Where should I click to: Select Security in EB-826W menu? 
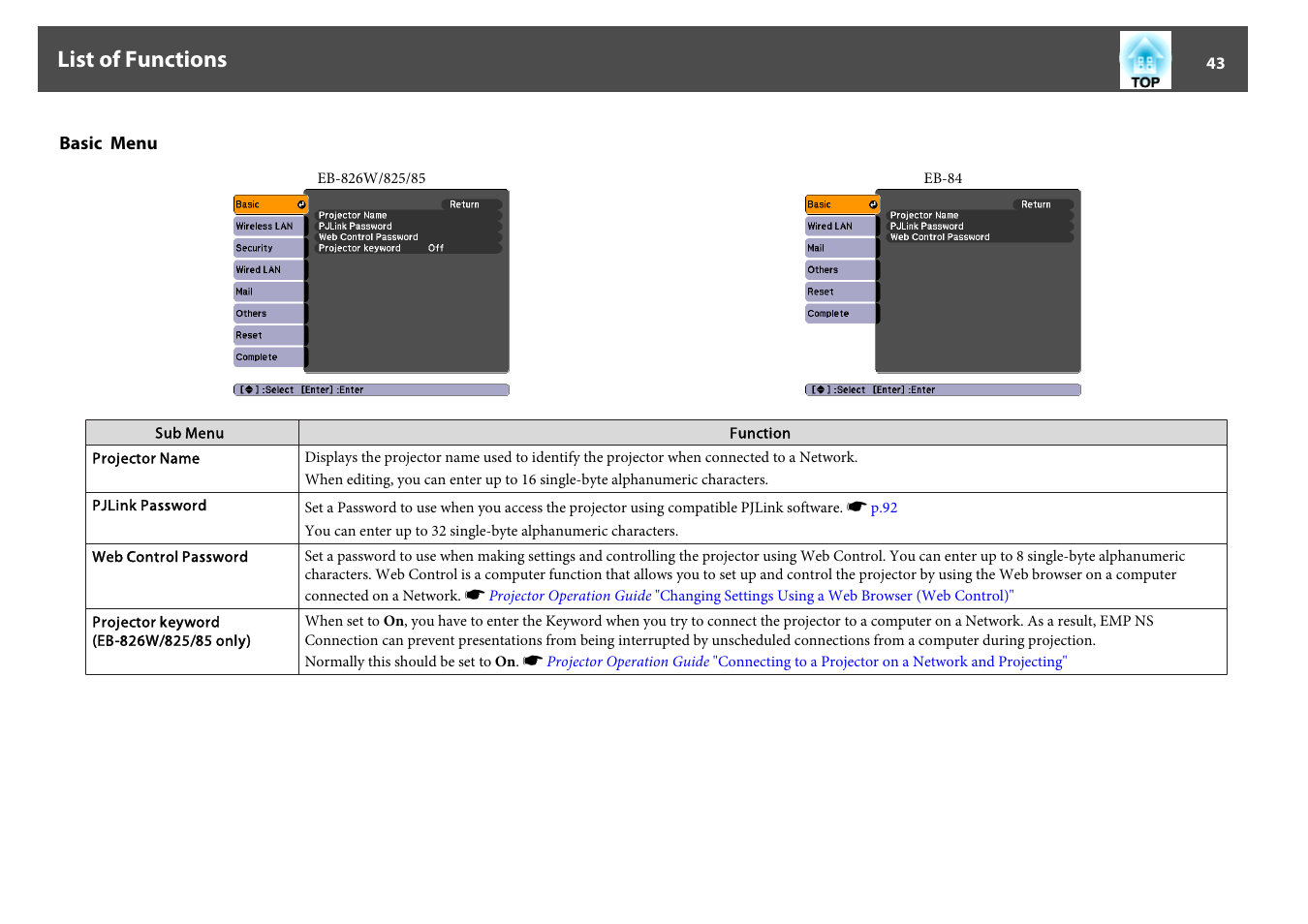(x=270, y=248)
